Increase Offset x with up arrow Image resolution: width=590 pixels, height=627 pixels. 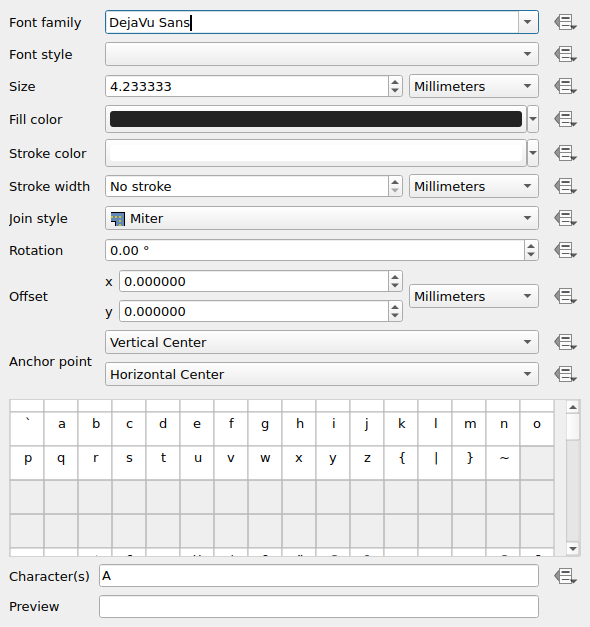point(395,277)
